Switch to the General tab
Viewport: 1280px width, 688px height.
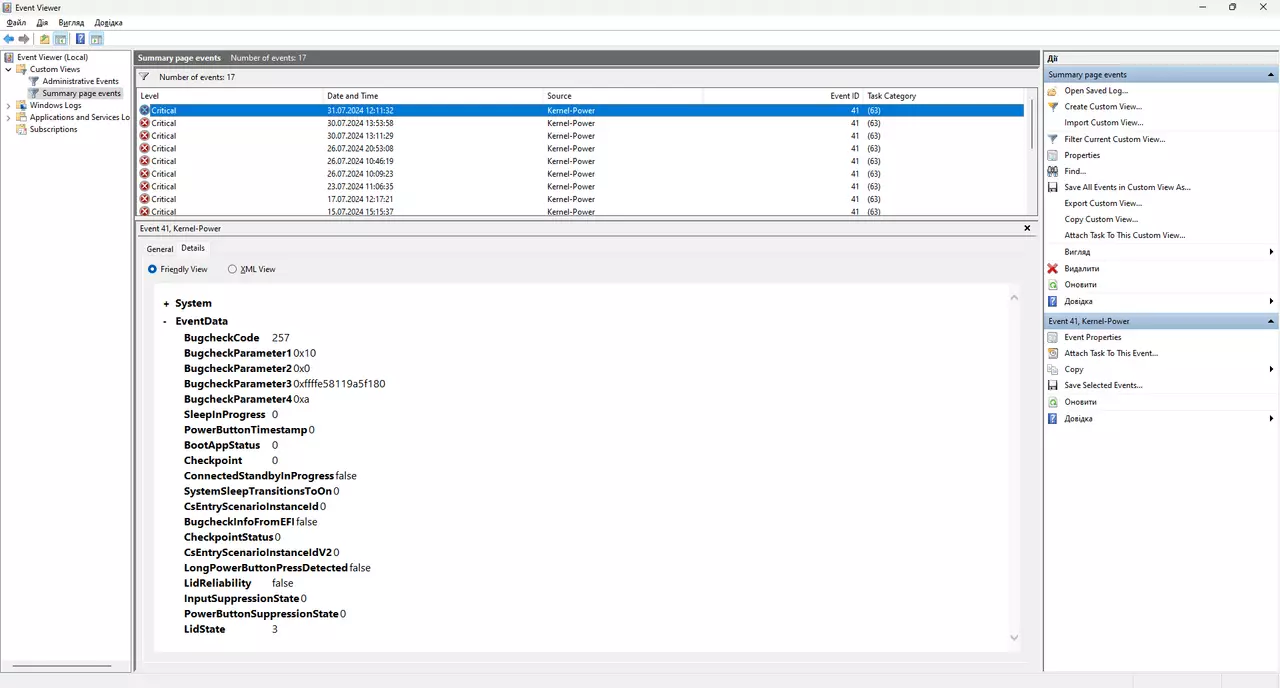tap(160, 249)
